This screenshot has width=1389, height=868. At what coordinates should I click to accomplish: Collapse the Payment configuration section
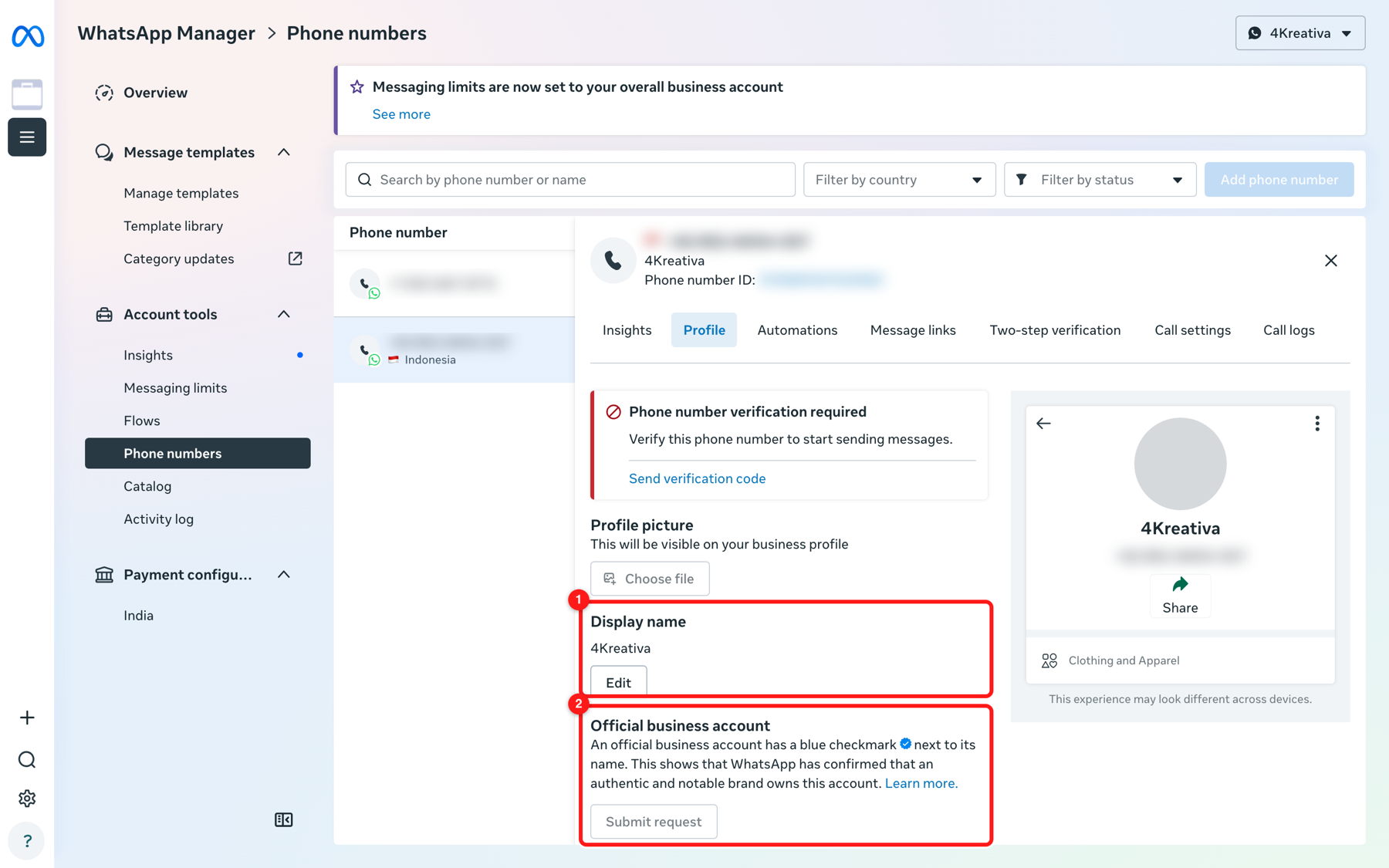pyautogui.click(x=284, y=575)
